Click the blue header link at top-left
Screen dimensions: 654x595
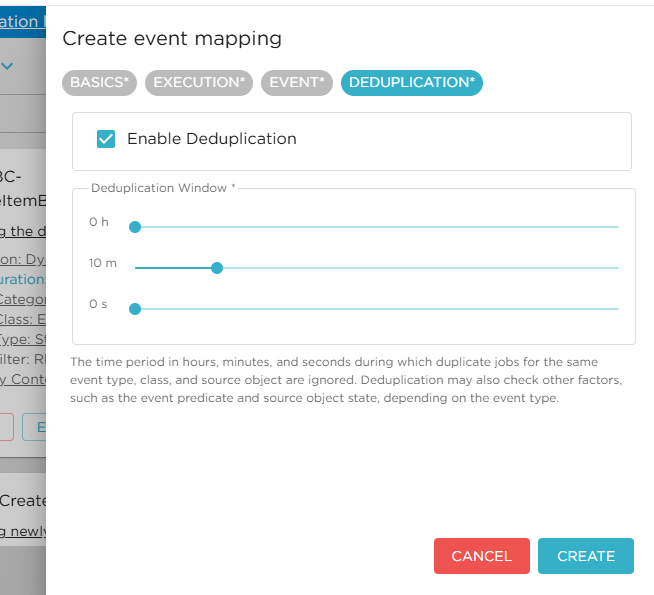[x=20, y=21]
